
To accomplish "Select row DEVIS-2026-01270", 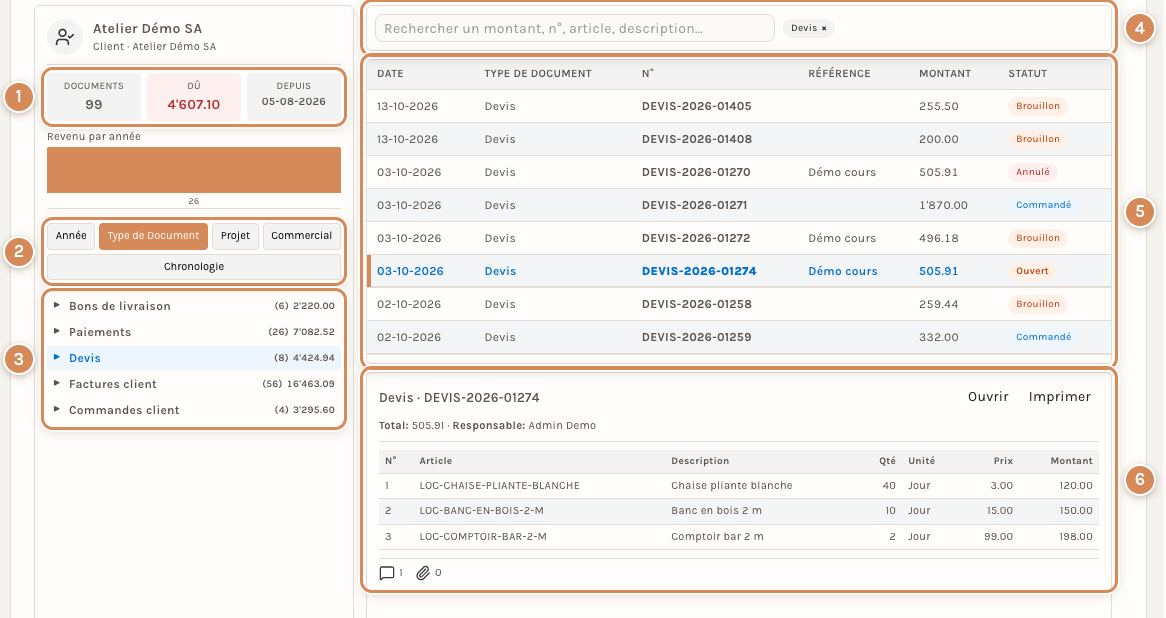I will tap(739, 172).
